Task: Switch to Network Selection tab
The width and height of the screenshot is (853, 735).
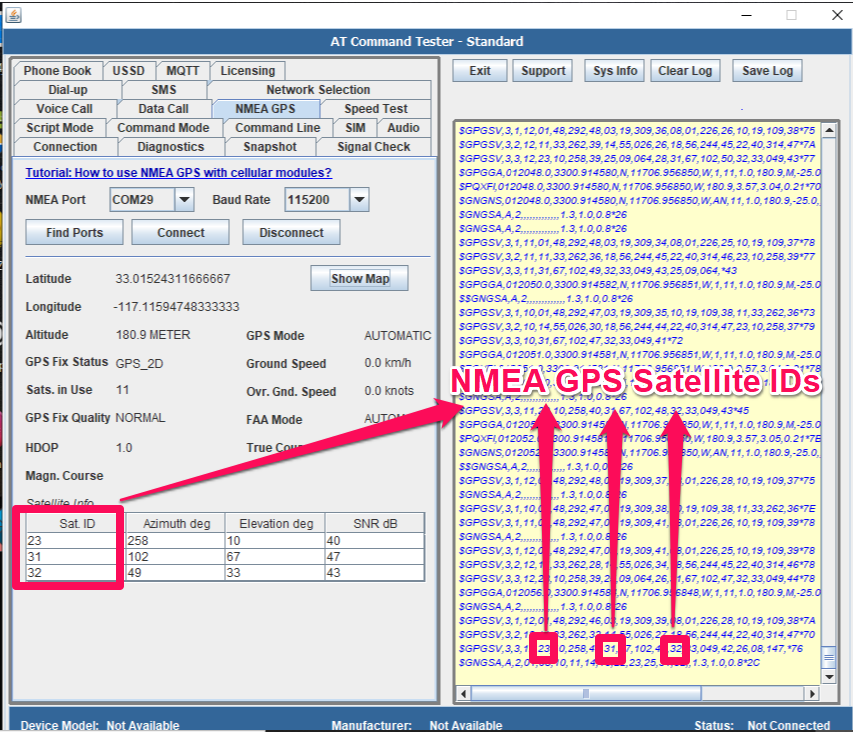Action: coord(318,90)
